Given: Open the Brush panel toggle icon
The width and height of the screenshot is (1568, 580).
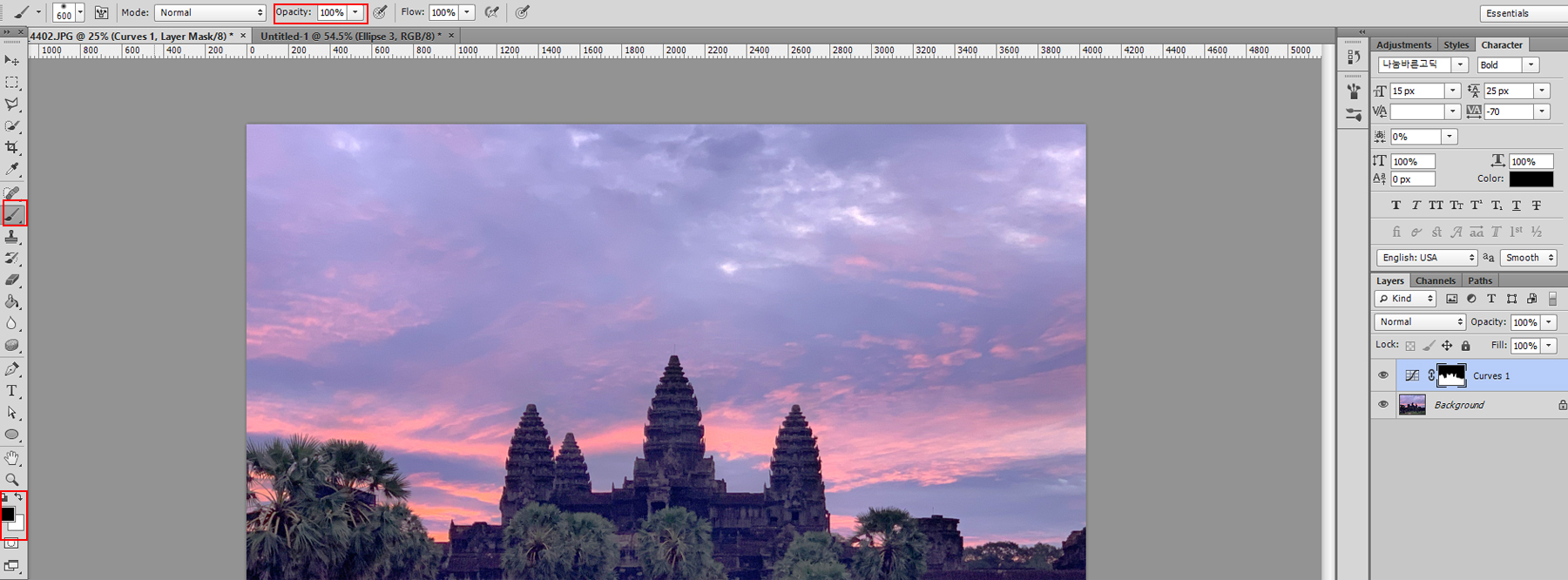Looking at the screenshot, I should (102, 12).
